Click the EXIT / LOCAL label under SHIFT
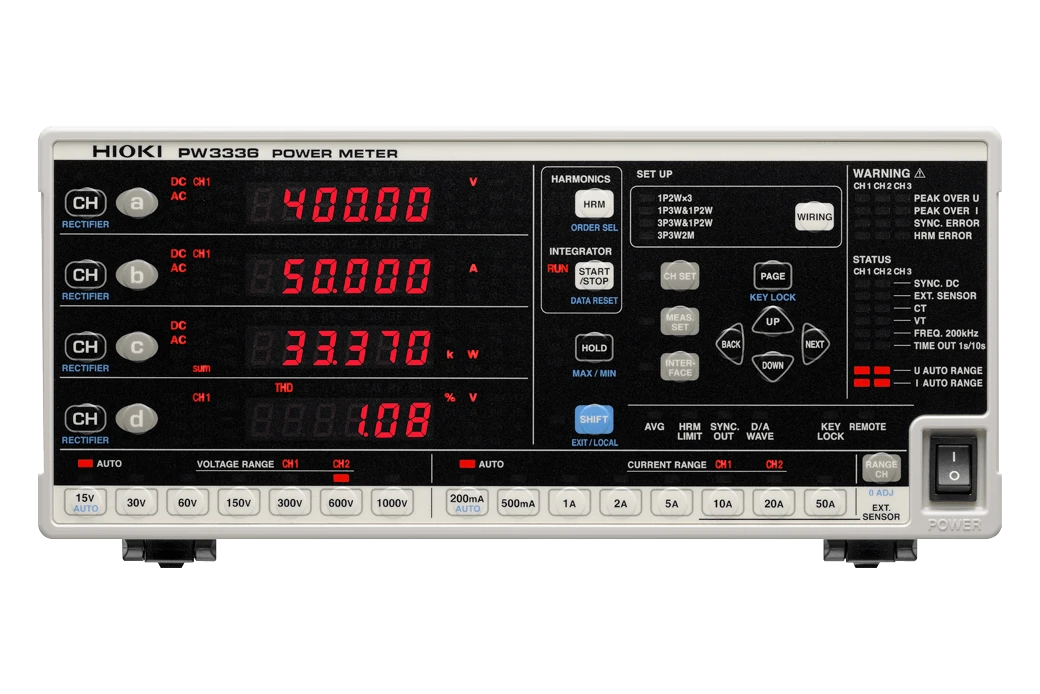 pos(594,443)
